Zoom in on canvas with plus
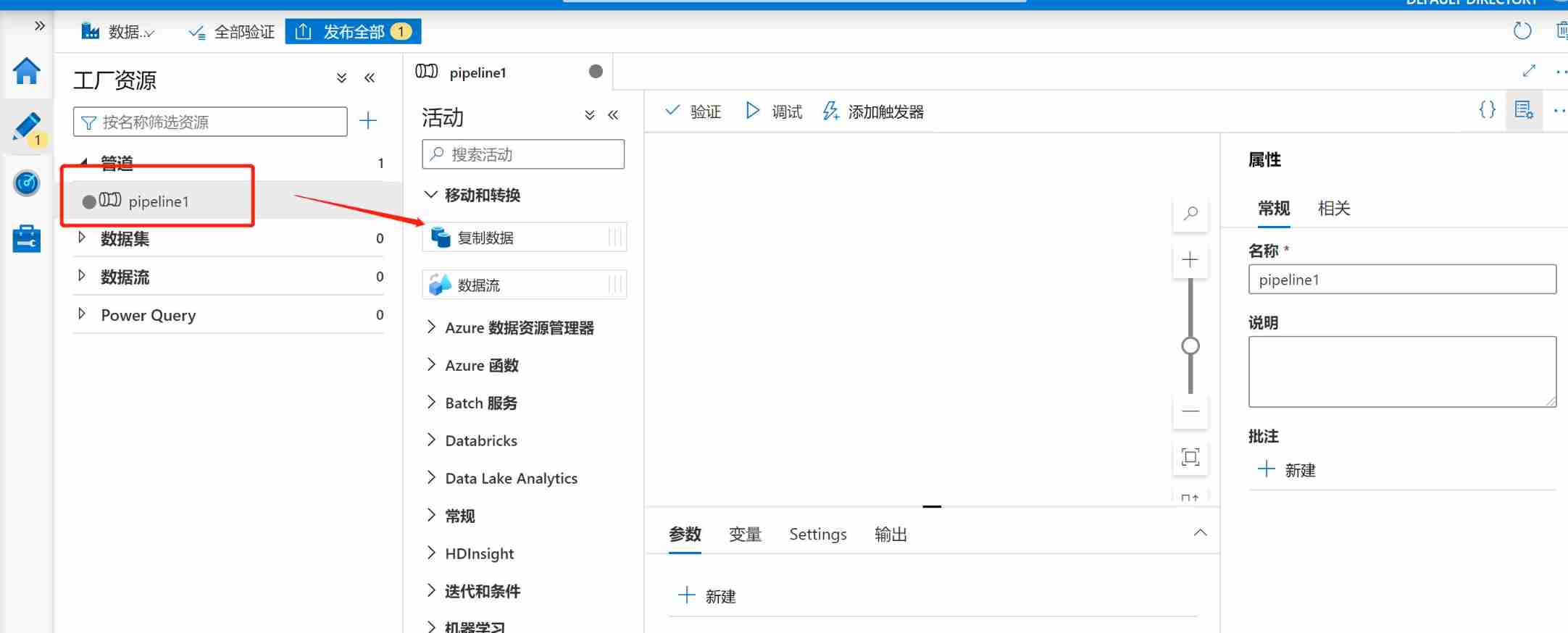The image size is (1568, 633). (1190, 260)
